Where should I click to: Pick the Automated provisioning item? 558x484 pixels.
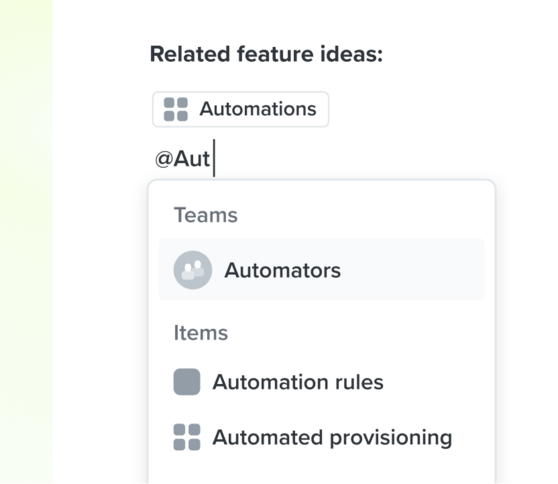coord(321,437)
